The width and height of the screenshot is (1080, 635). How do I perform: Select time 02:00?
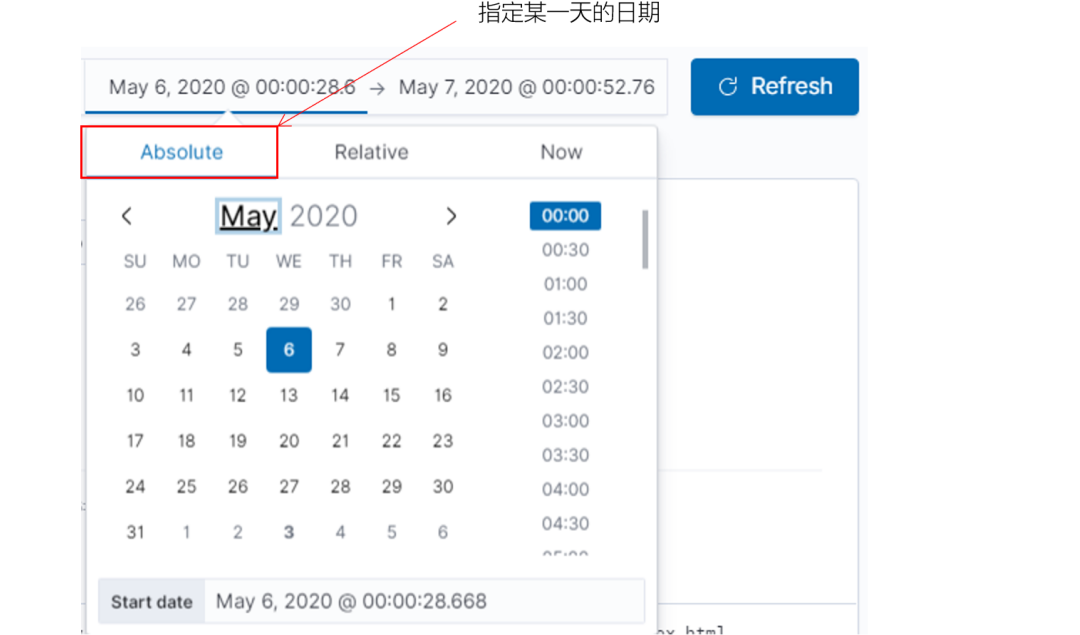[x=565, y=353]
